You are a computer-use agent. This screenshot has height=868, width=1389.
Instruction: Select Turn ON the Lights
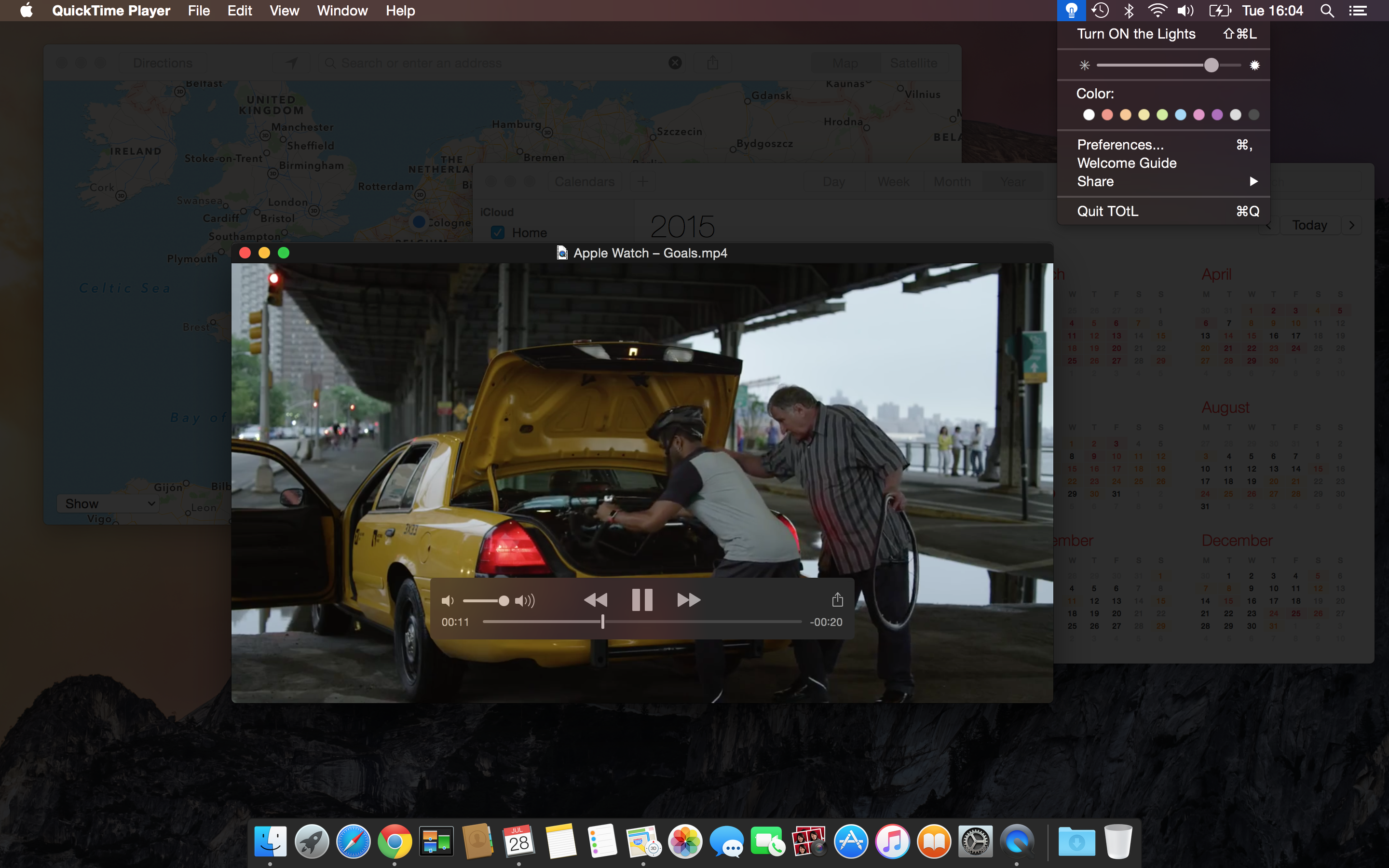click(x=1163, y=34)
